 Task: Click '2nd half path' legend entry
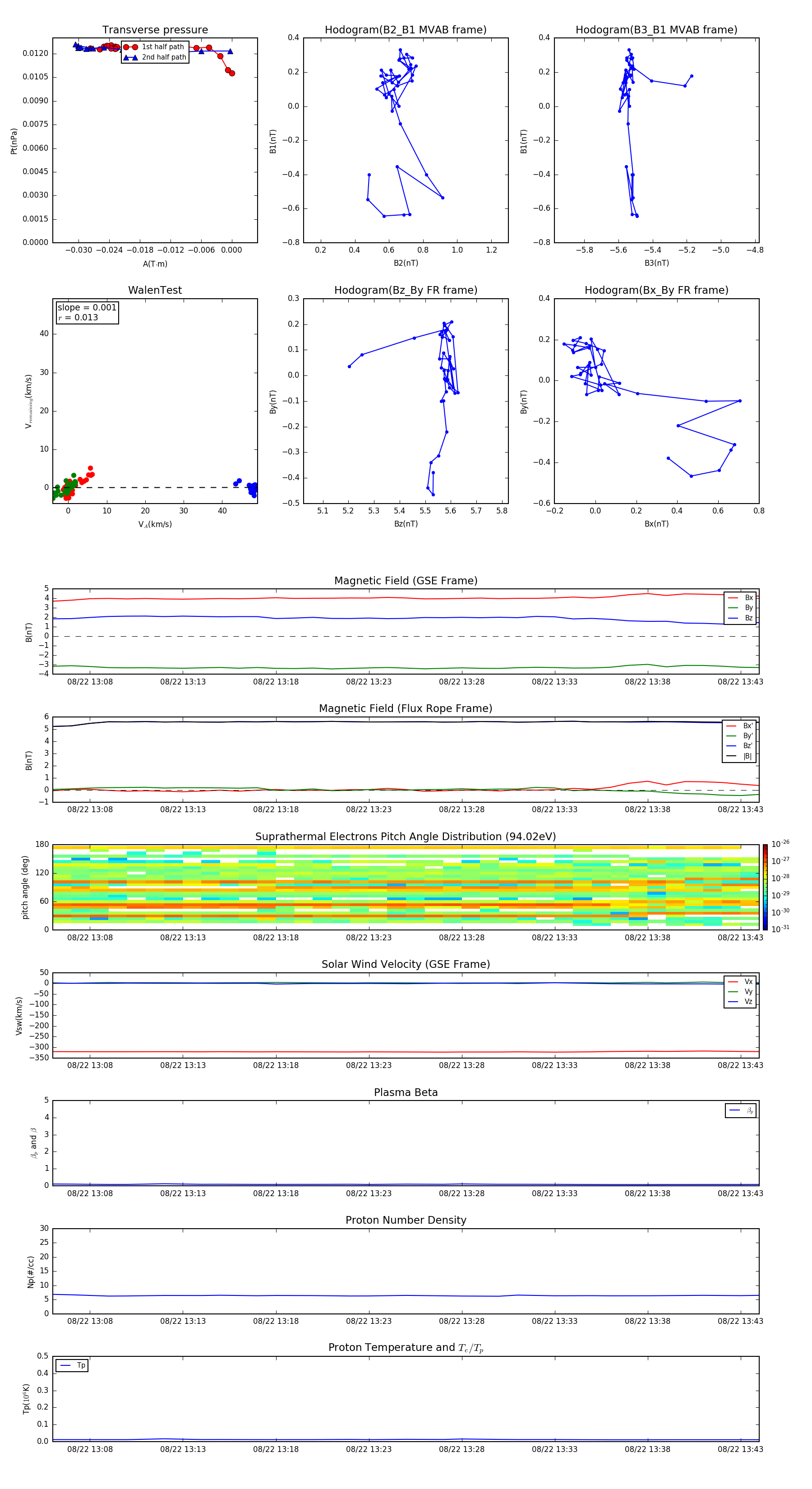[x=155, y=57]
